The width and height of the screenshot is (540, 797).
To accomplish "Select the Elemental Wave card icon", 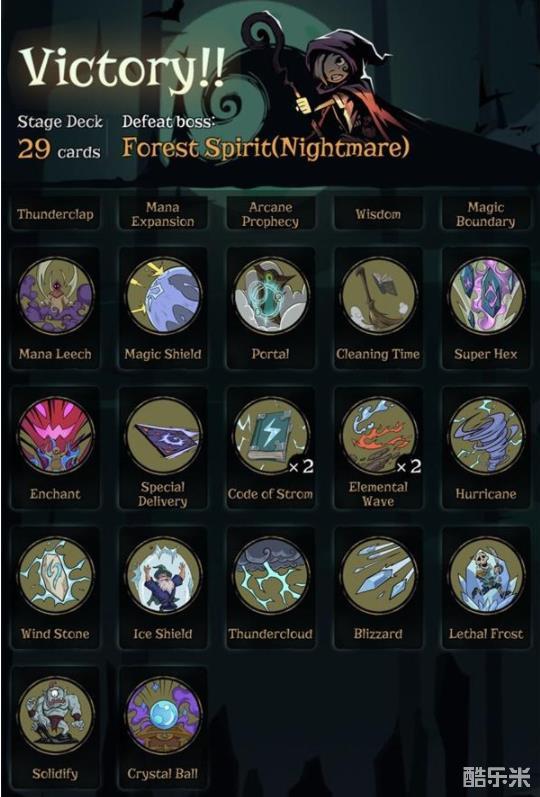I will click(379, 436).
